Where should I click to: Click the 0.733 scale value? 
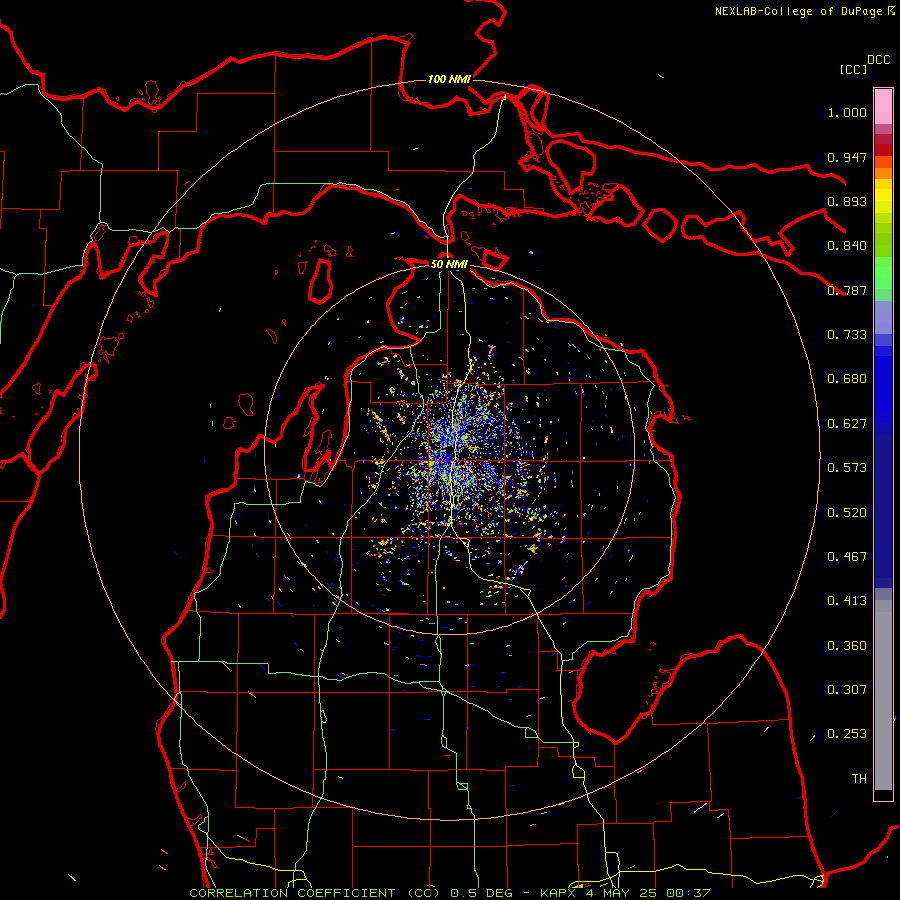tap(847, 335)
